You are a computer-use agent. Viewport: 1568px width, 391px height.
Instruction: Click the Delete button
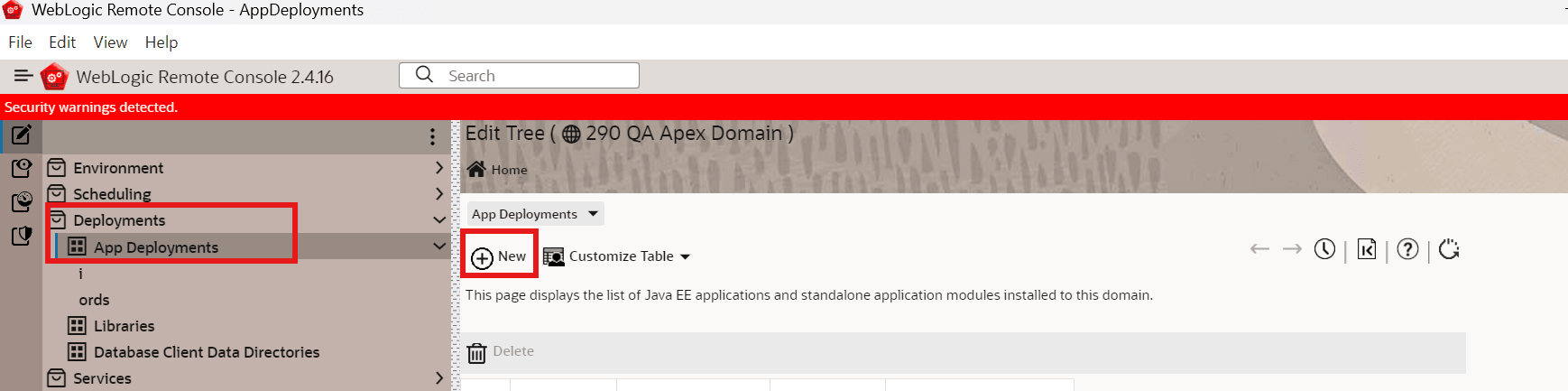(501, 352)
